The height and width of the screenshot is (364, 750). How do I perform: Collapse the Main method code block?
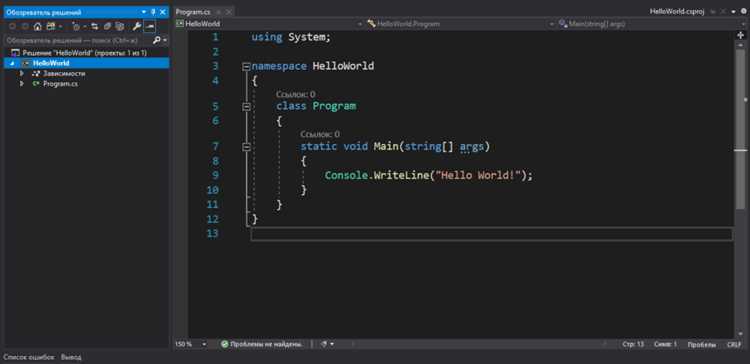click(x=246, y=147)
